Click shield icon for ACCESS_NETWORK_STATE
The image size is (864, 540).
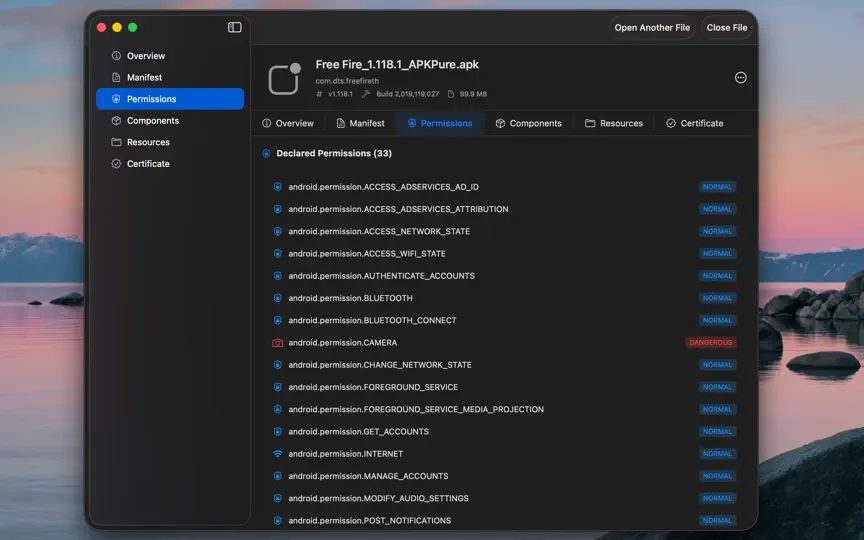(x=278, y=231)
